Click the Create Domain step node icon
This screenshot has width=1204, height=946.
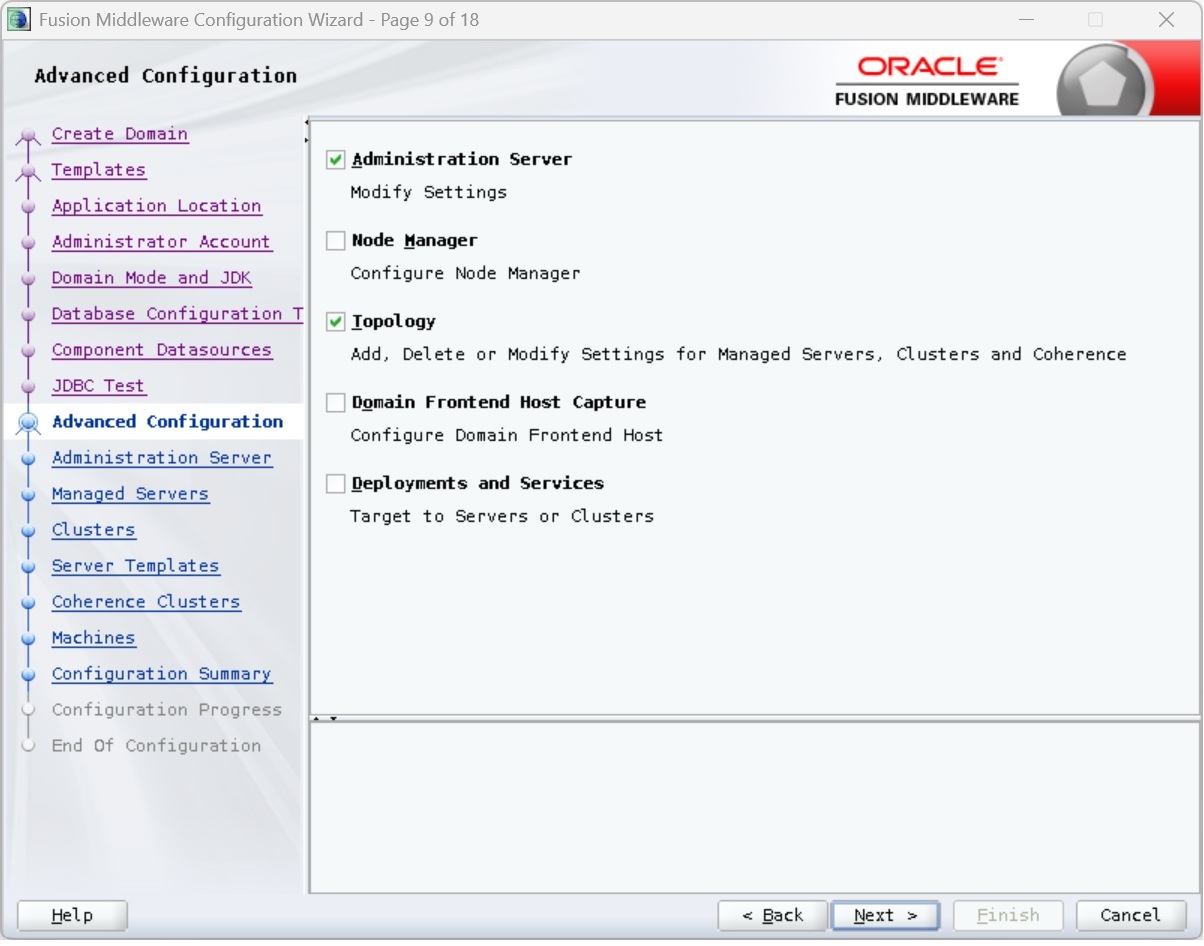pyautogui.click(x=28, y=136)
